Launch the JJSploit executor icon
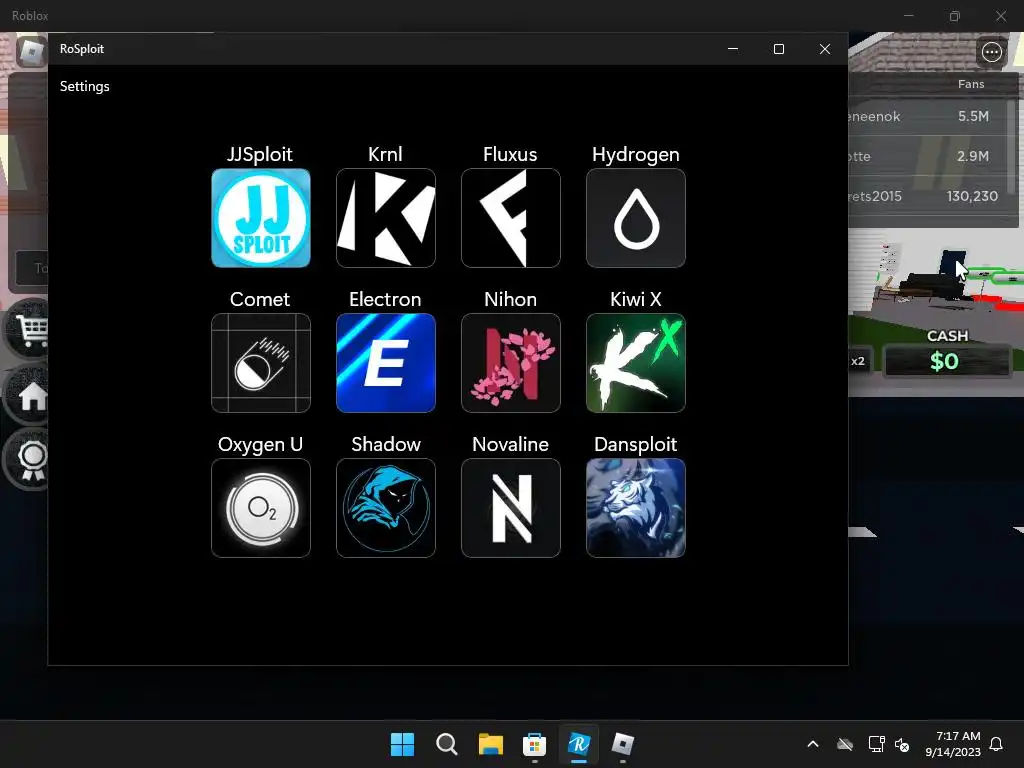 [x=261, y=218]
